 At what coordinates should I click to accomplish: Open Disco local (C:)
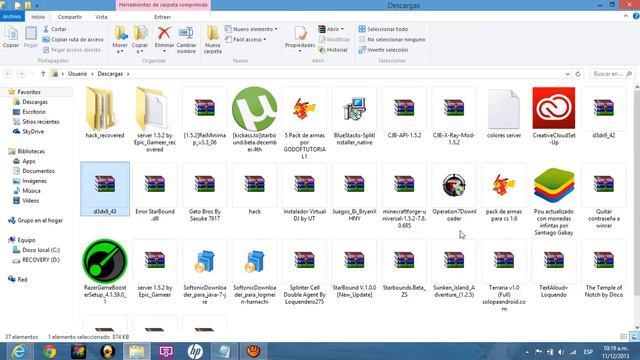pyautogui.click(x=41, y=250)
